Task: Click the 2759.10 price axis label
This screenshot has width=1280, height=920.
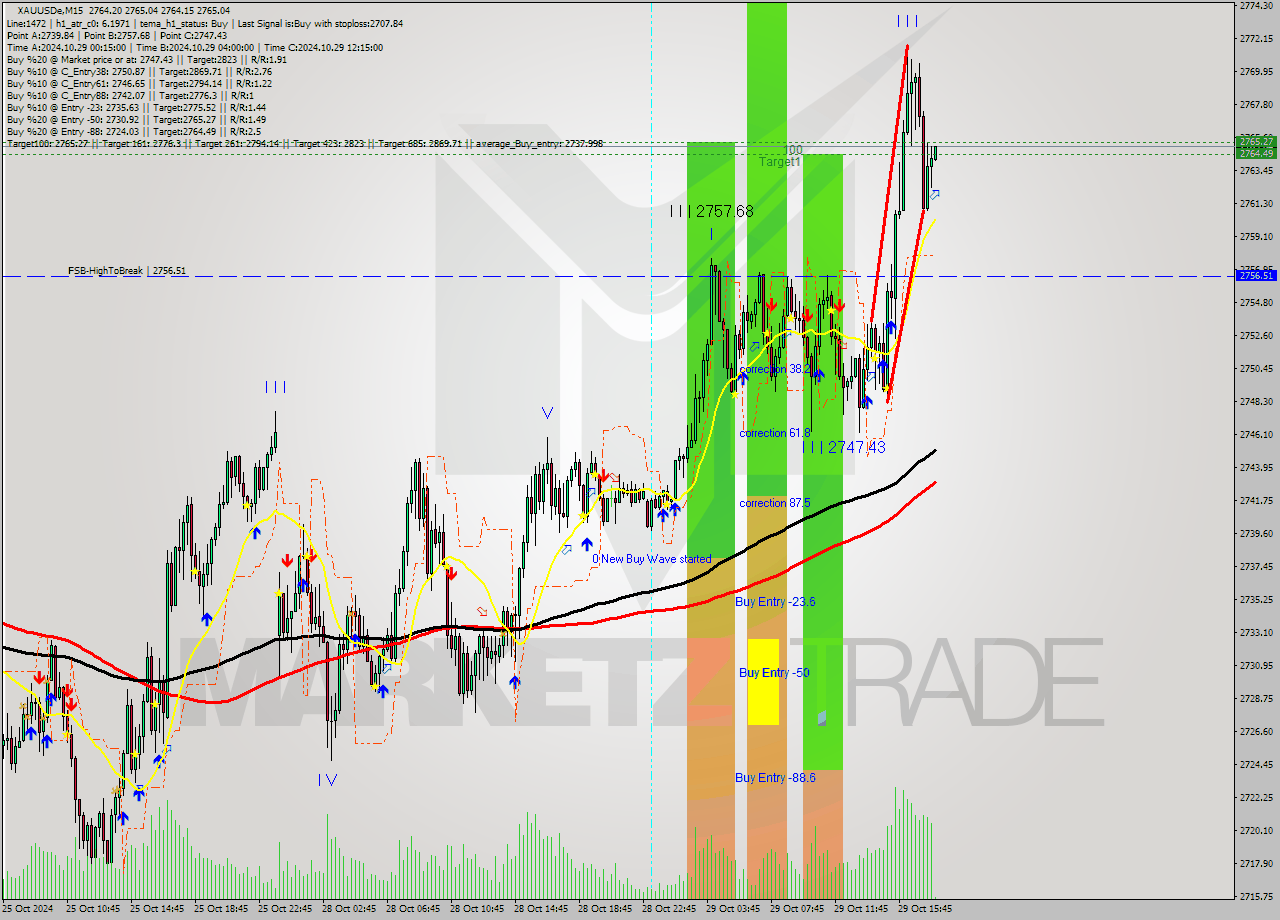Action: point(1256,237)
